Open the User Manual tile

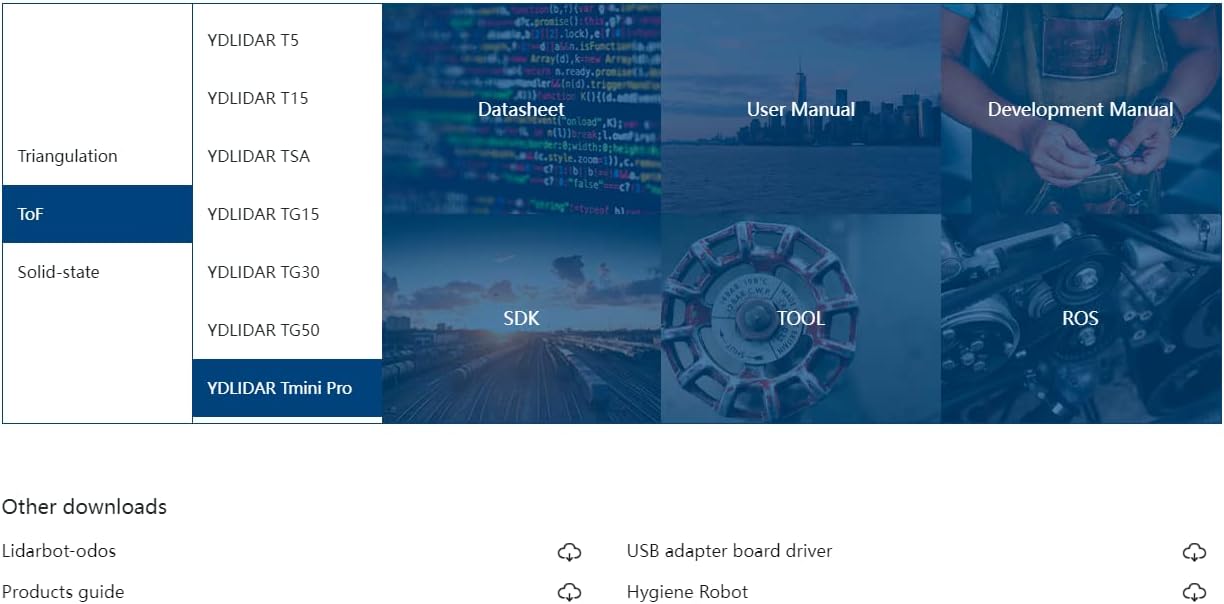coord(800,109)
